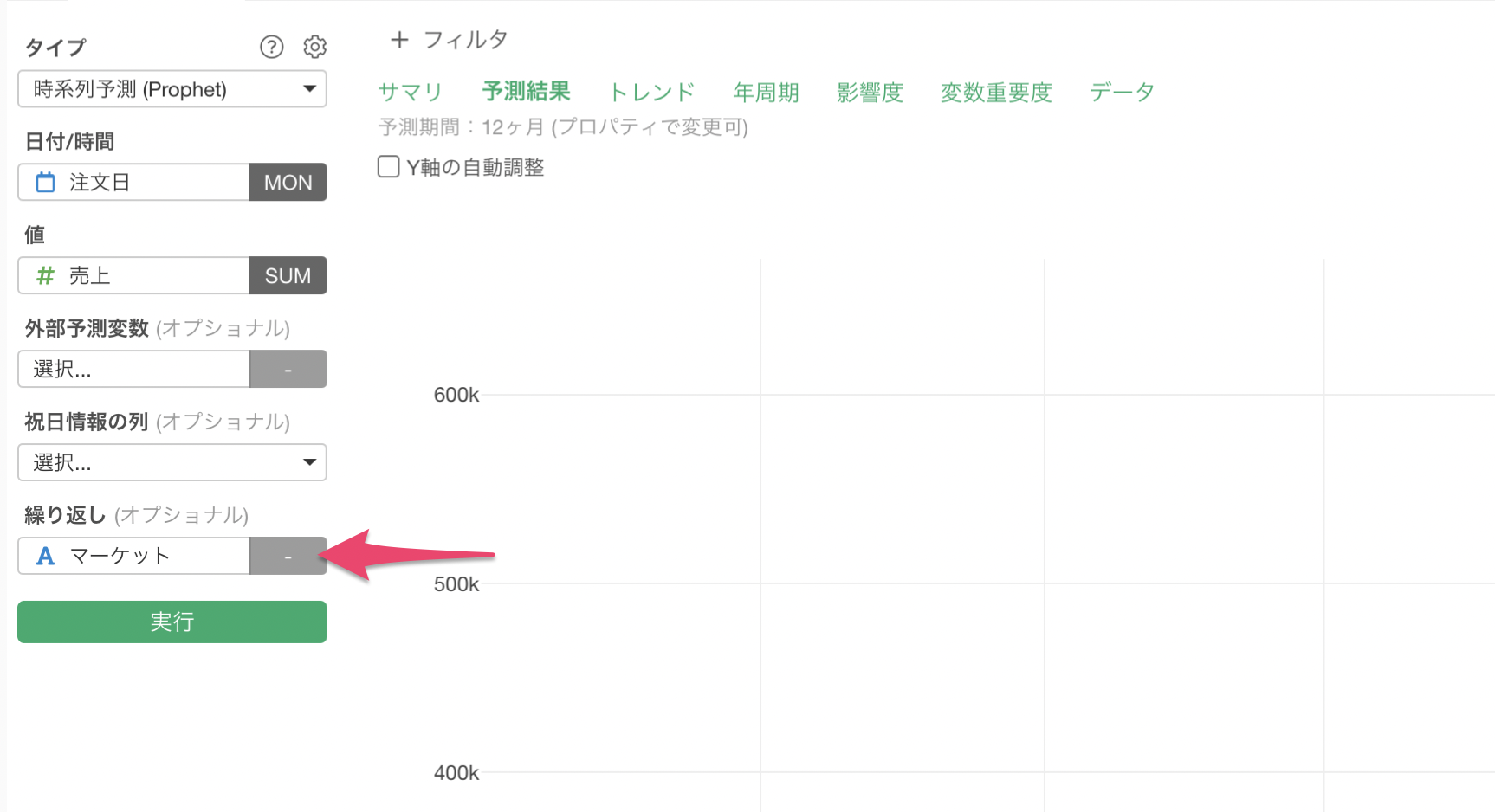
Task: Open the MON date aggregation selector
Action: pyautogui.click(x=288, y=183)
